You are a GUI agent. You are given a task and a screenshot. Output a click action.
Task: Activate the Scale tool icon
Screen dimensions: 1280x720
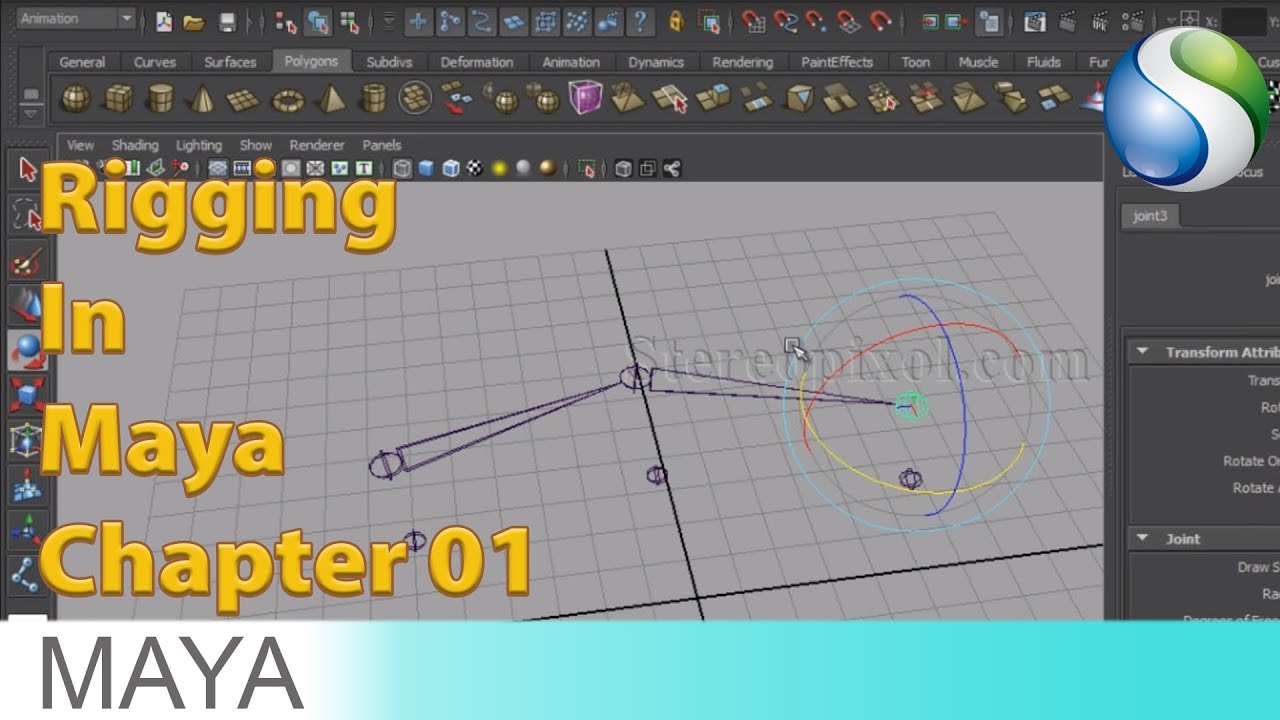tap(27, 395)
